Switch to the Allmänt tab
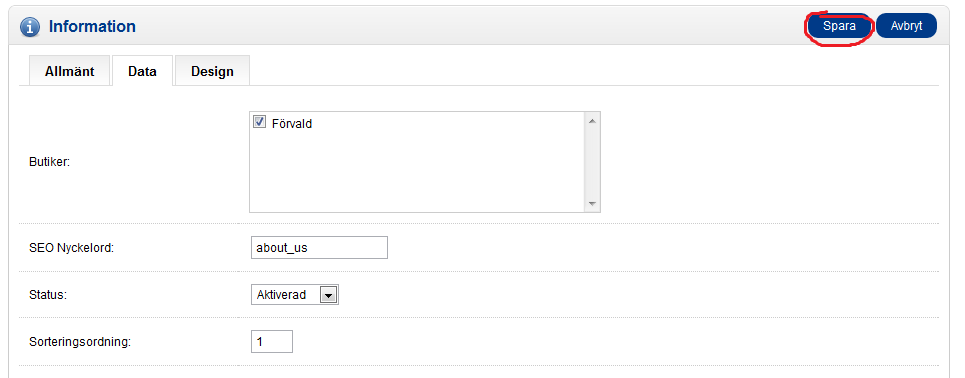 tap(70, 71)
